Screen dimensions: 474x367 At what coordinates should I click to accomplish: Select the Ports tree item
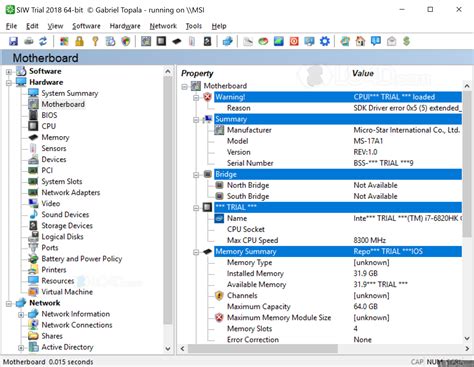(x=50, y=248)
